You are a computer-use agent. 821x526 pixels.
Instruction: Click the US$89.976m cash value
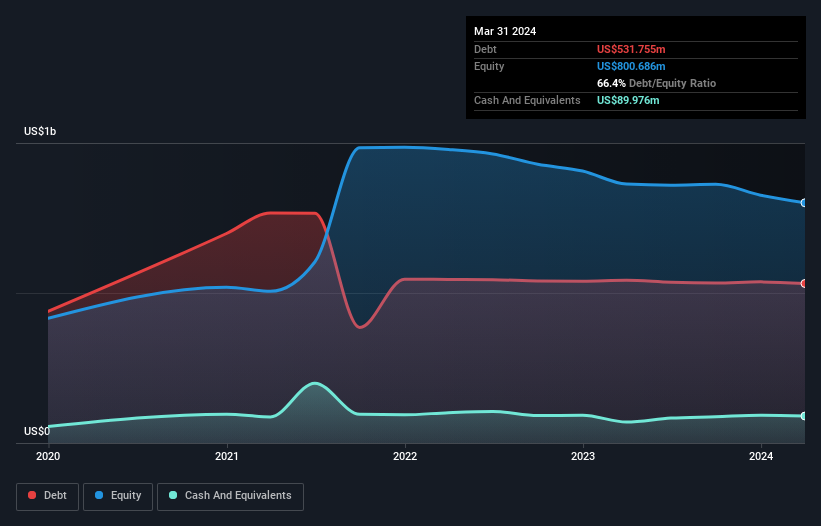coord(628,100)
